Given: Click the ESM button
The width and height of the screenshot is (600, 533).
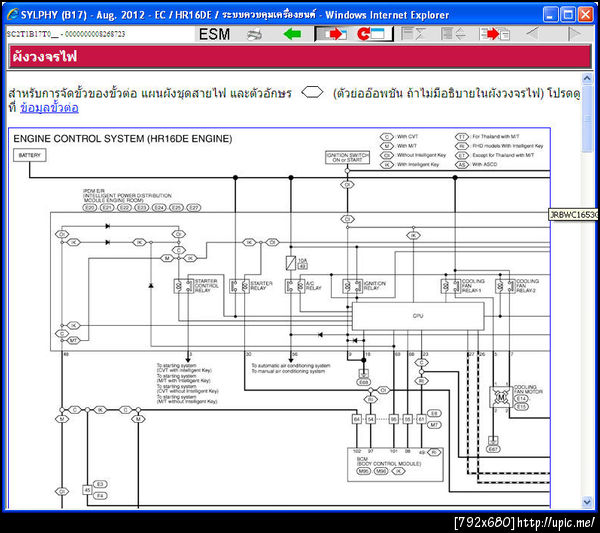Looking at the screenshot, I should 214,34.
